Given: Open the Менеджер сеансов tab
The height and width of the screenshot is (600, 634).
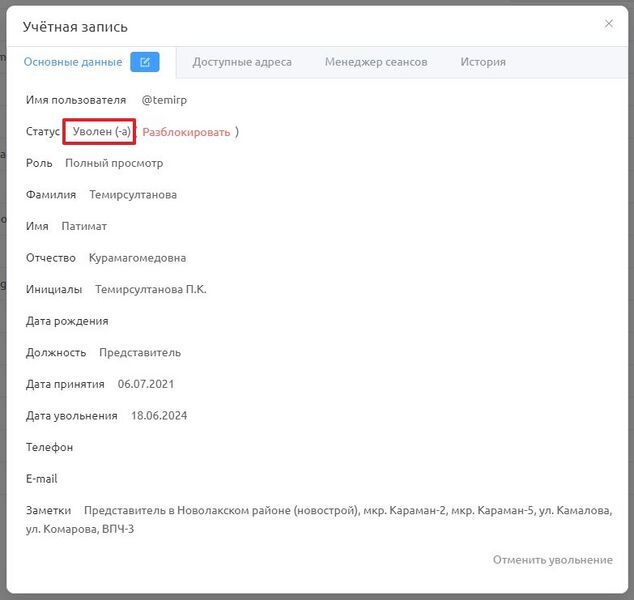Looking at the screenshot, I should (376, 62).
